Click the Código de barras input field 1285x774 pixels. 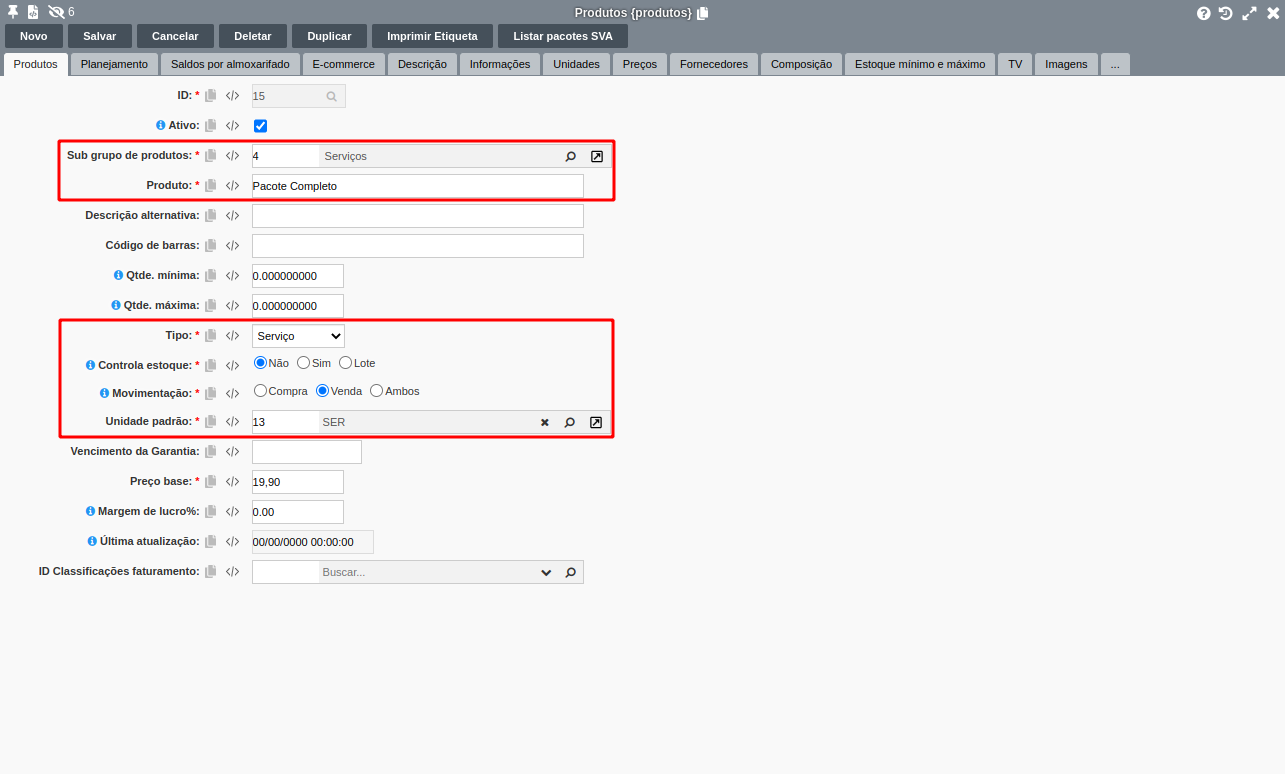tap(418, 246)
